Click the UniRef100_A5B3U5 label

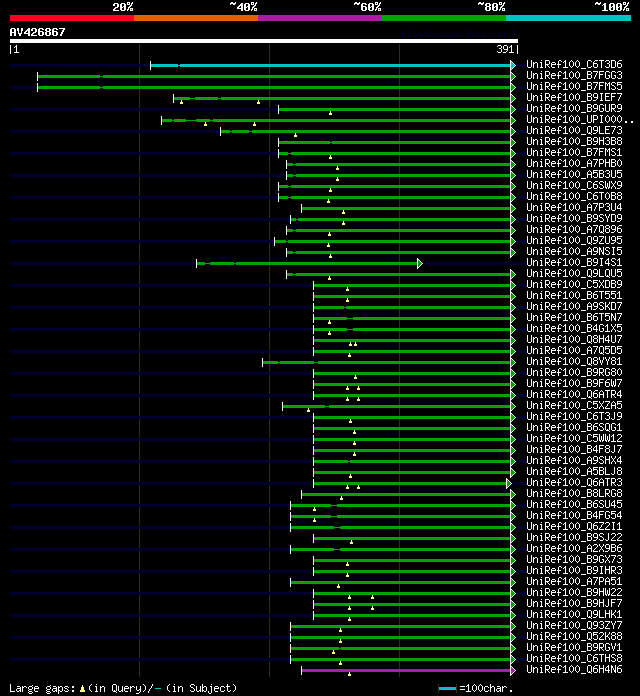[x=574, y=174]
